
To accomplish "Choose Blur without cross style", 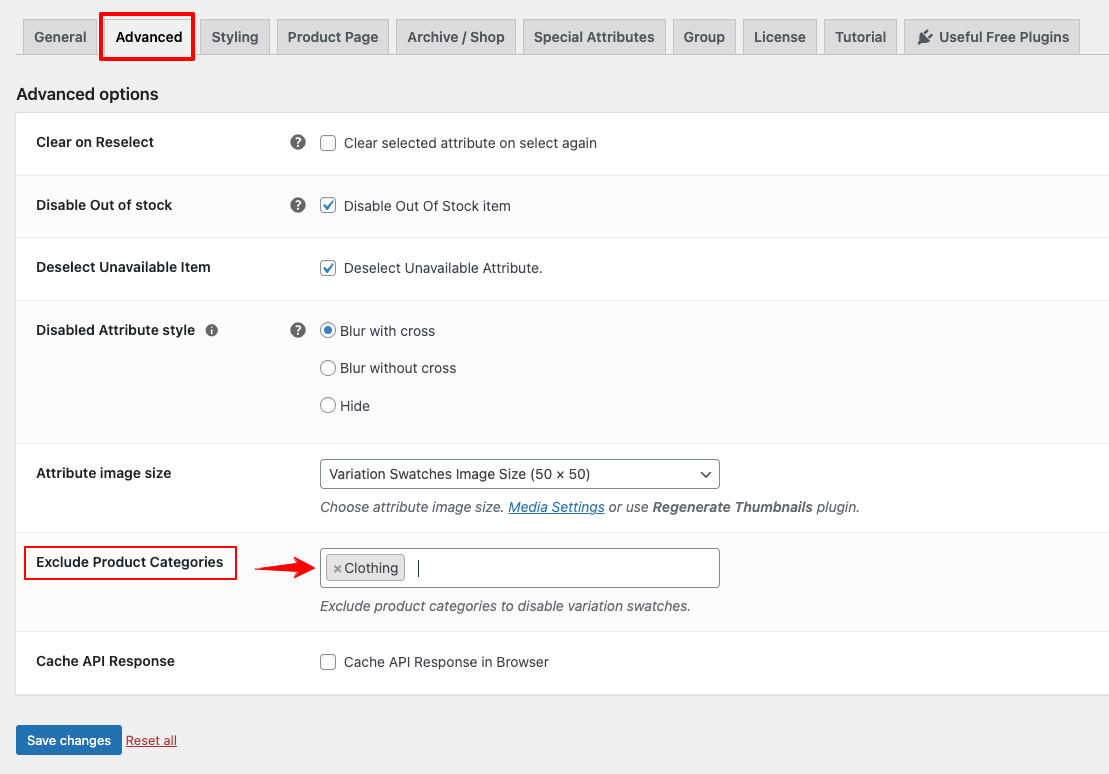I will (x=327, y=368).
